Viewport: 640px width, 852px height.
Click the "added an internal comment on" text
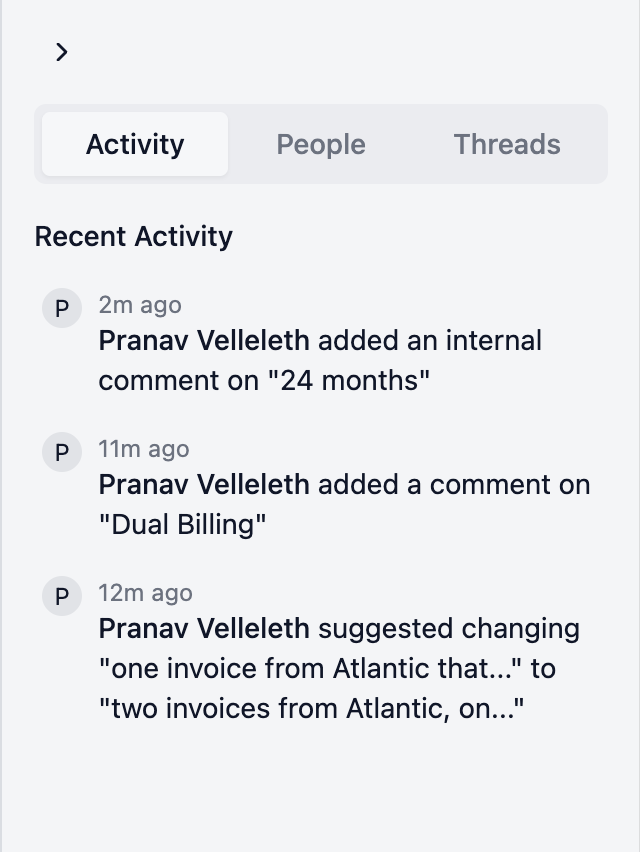click(430, 341)
